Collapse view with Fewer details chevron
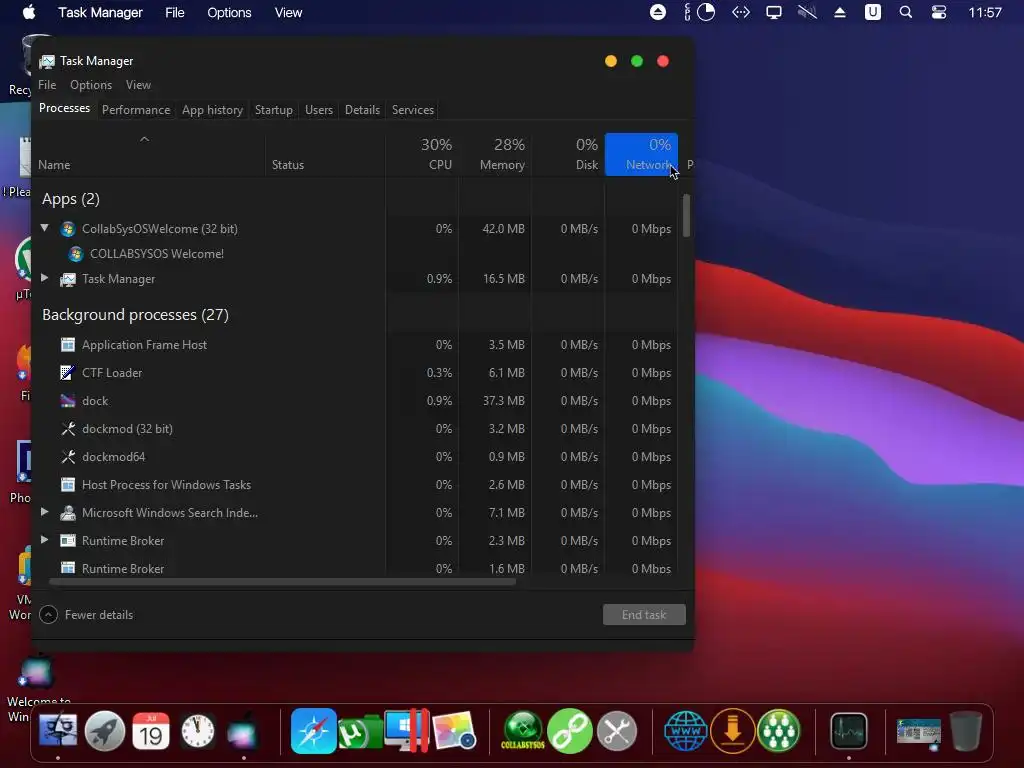This screenshot has width=1024, height=768. 49,615
